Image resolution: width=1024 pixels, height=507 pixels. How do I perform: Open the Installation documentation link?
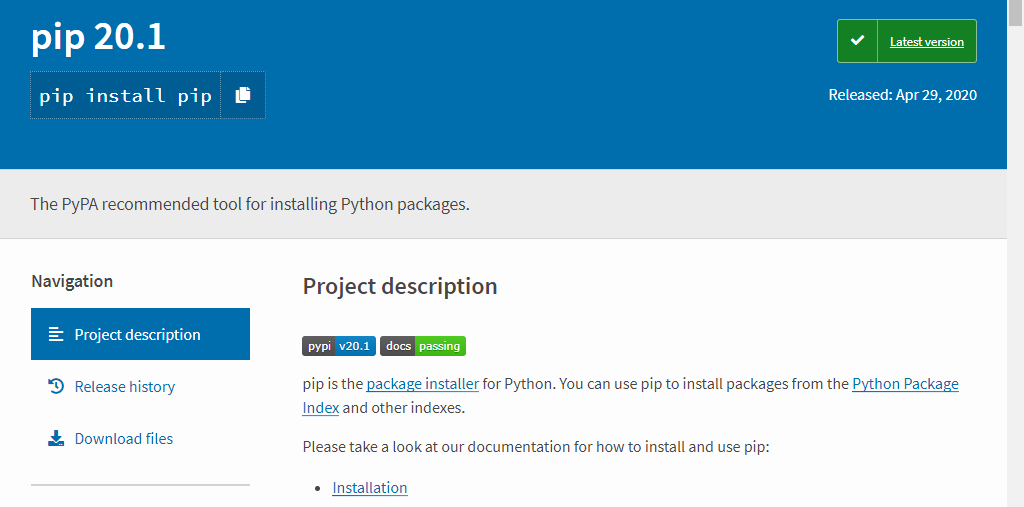(x=370, y=488)
